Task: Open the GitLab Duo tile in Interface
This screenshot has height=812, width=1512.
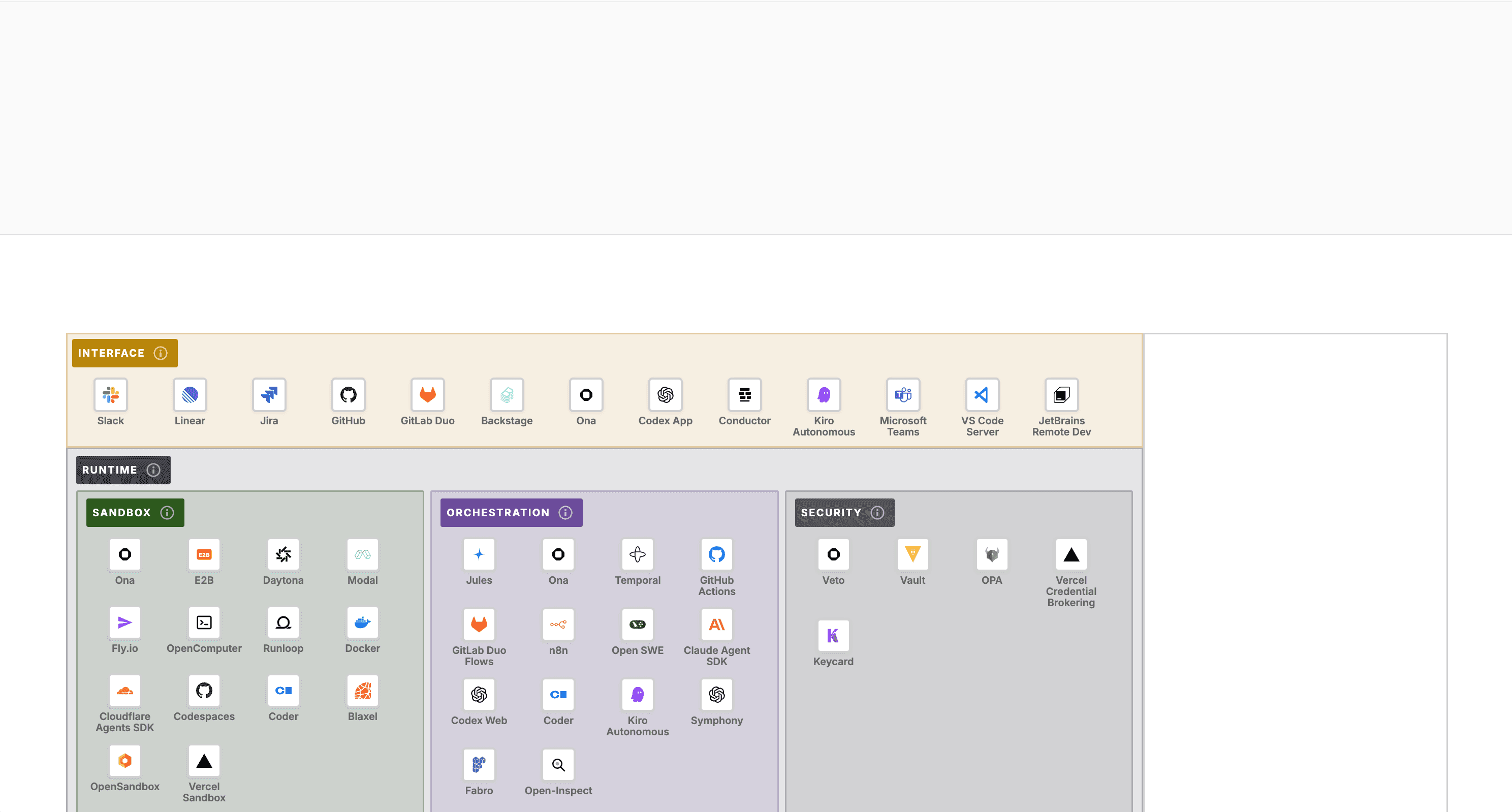Action: pos(427,395)
